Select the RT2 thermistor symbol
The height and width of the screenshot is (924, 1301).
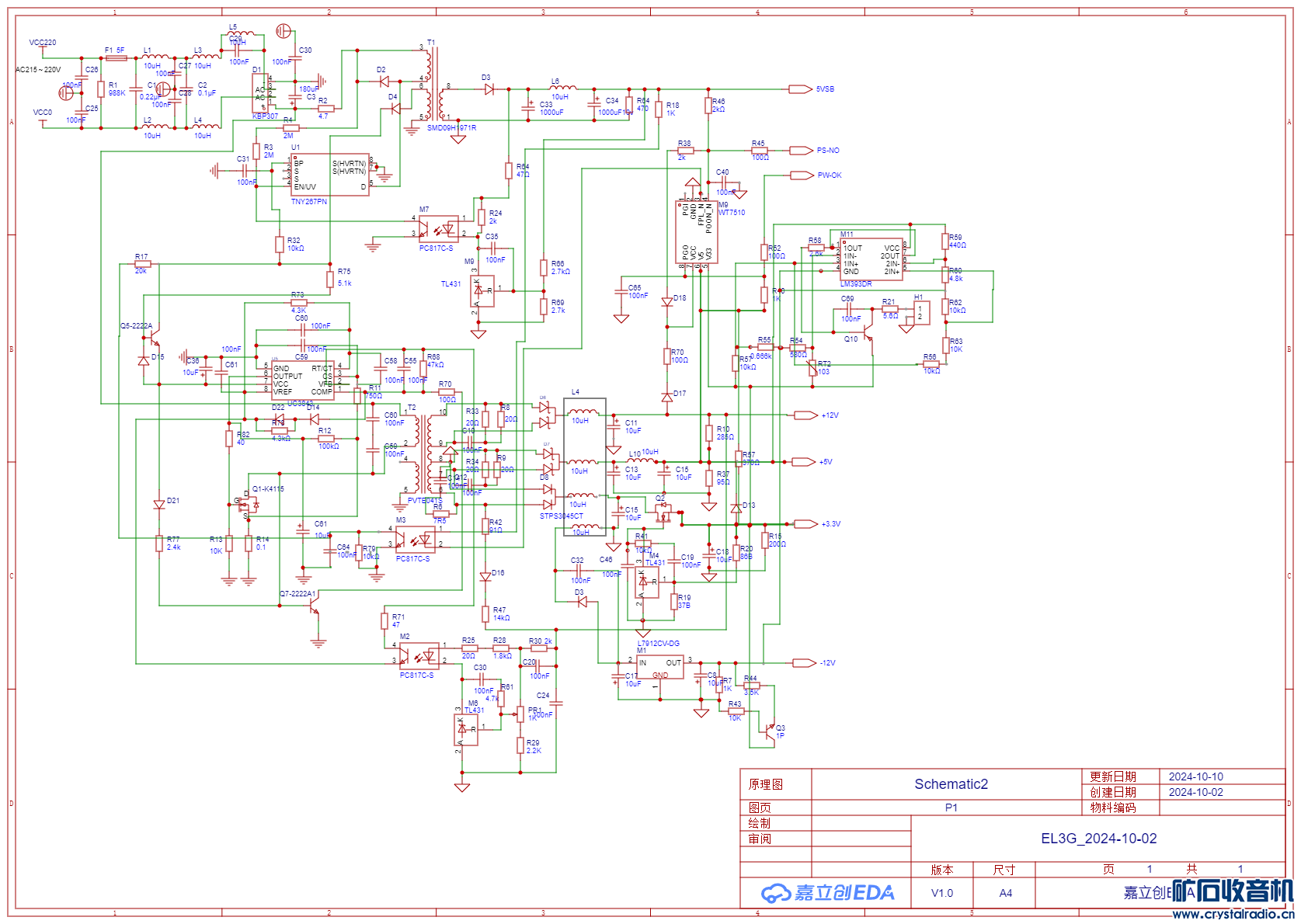tap(812, 369)
